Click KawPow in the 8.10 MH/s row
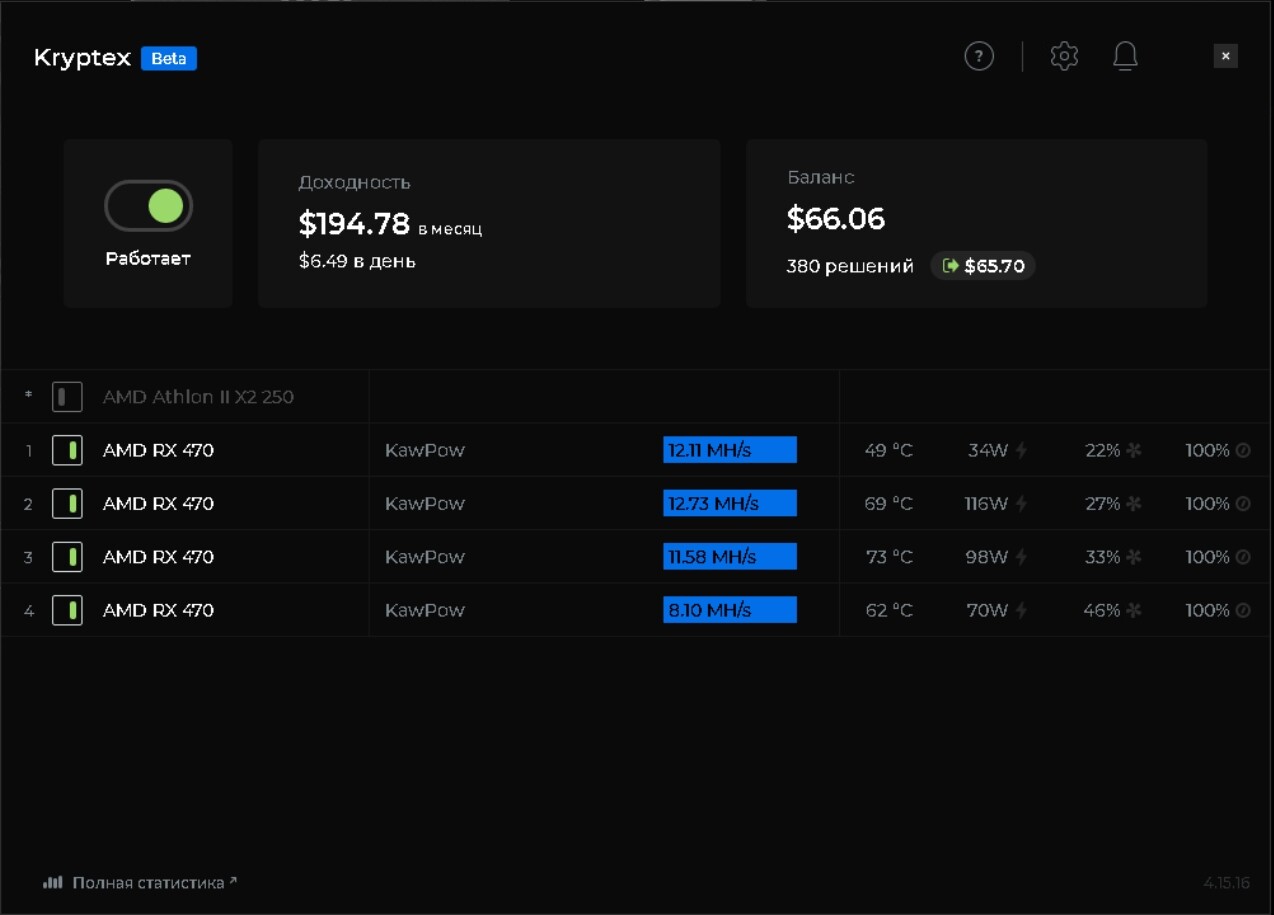This screenshot has height=915, width=1274. pyautogui.click(x=425, y=610)
